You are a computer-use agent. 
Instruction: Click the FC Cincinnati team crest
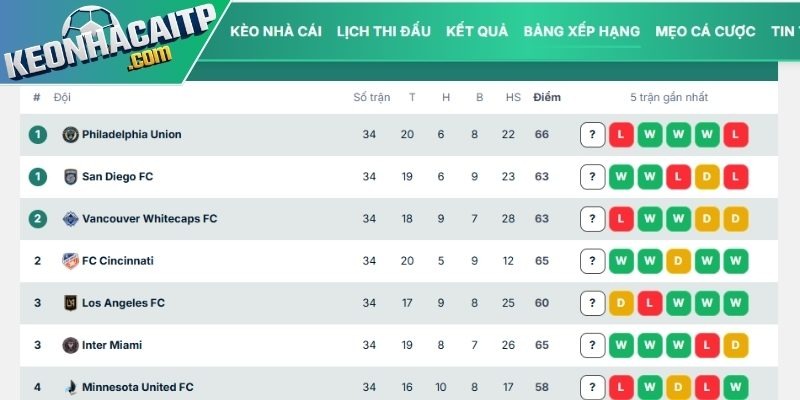tap(70, 261)
